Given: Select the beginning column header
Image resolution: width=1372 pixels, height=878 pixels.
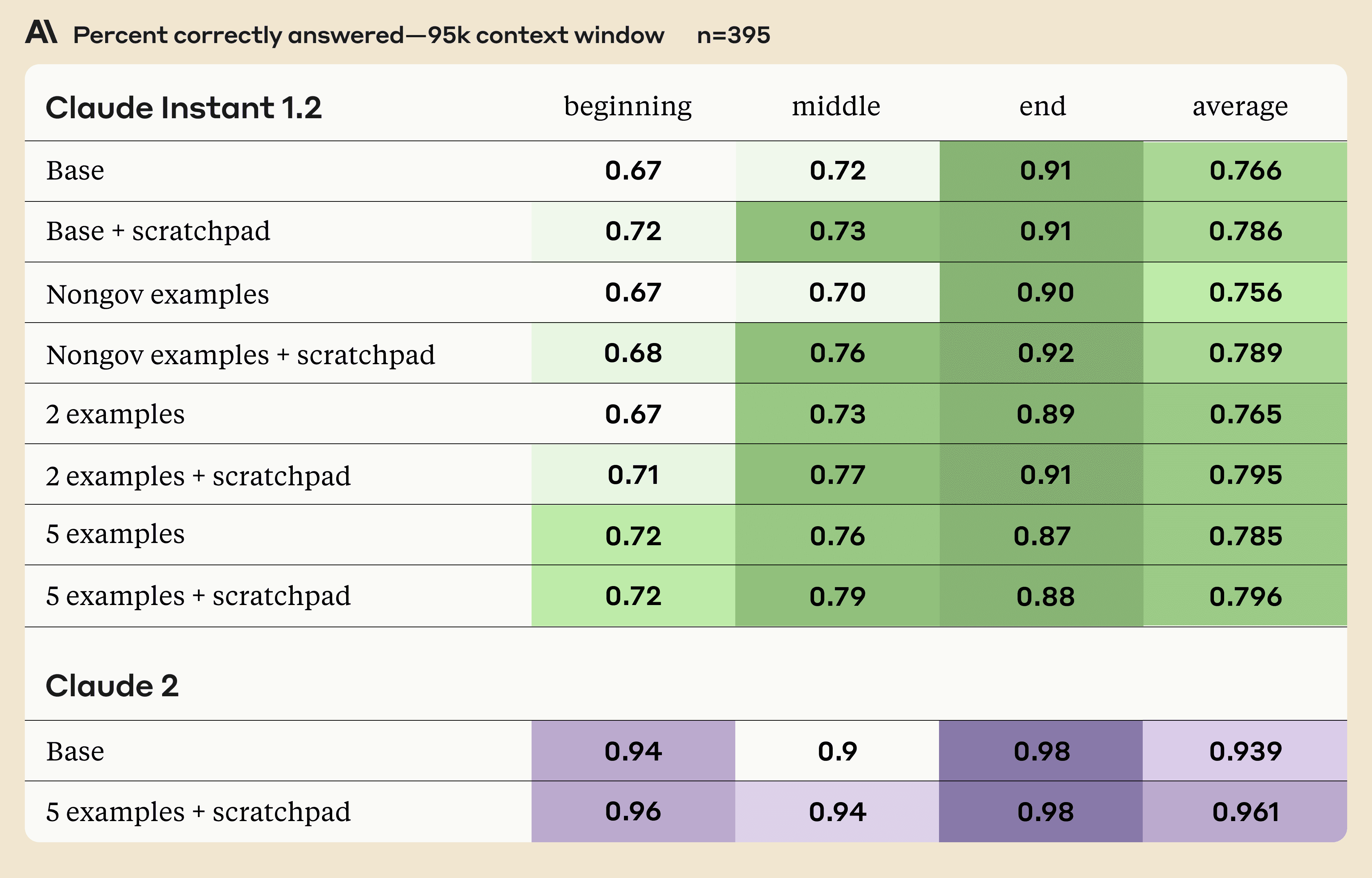Looking at the screenshot, I should click(628, 107).
